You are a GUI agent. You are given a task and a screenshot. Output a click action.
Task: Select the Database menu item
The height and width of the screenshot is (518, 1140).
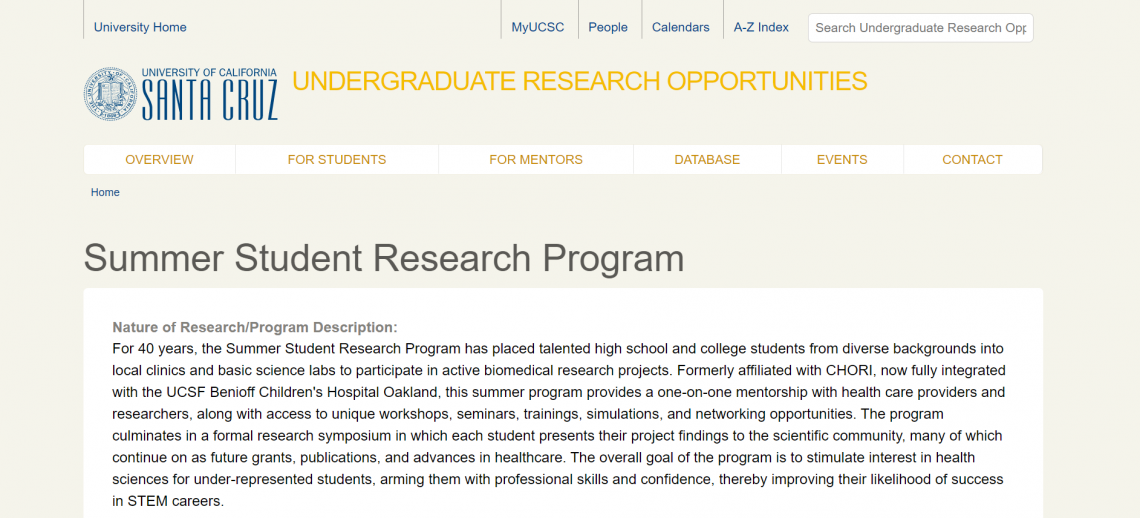point(707,159)
